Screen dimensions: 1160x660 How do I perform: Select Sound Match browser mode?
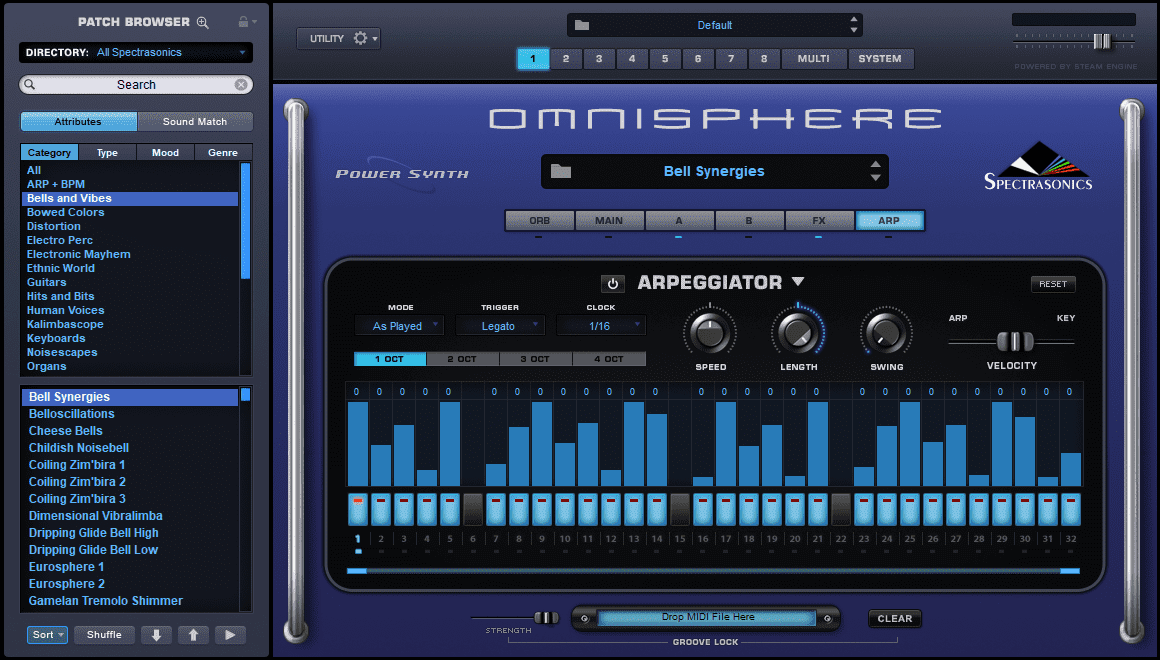tap(195, 121)
